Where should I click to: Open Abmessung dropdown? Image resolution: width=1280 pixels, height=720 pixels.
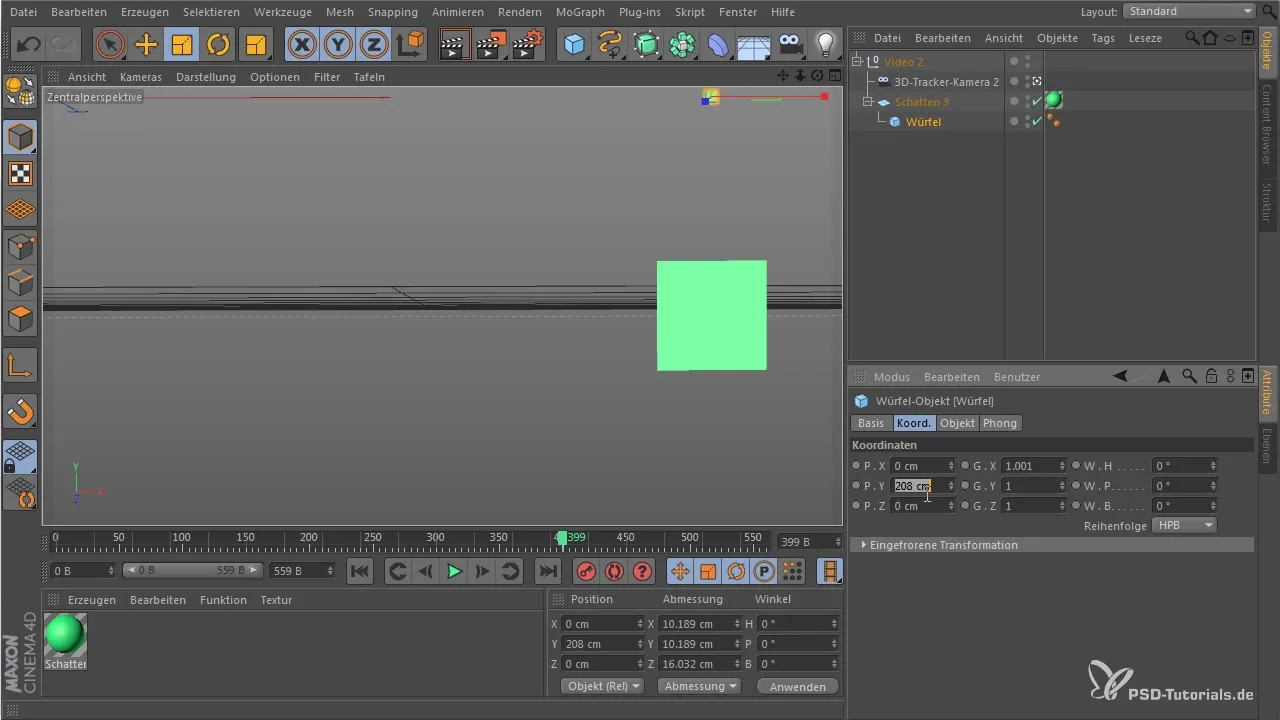[699, 686]
